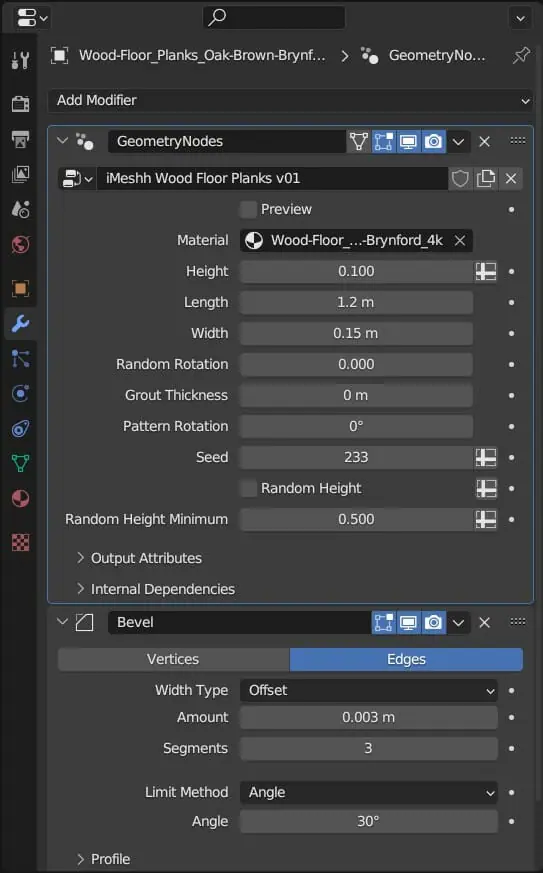Open the Tool properties tab
This screenshot has width=543, height=873.
(20, 60)
